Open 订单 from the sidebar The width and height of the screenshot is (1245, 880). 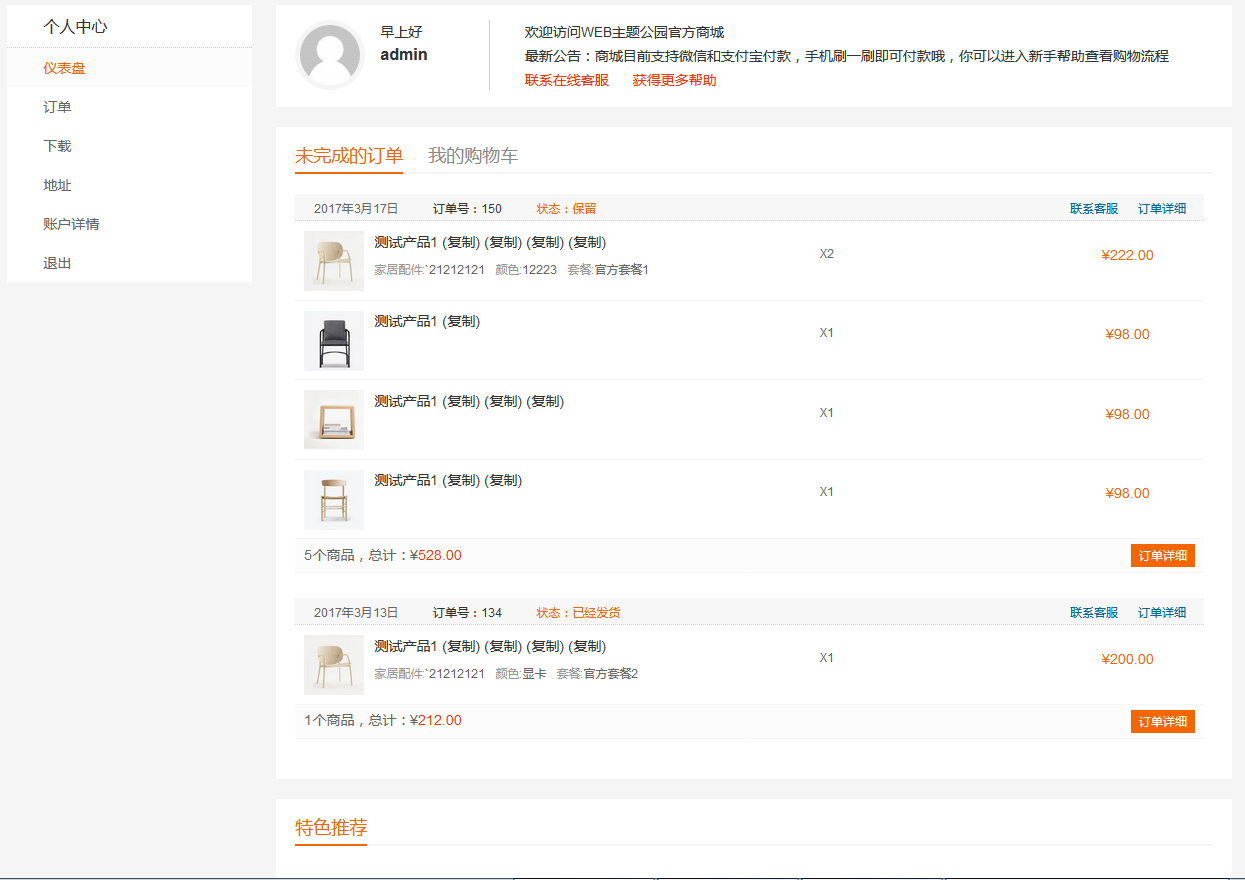point(57,107)
